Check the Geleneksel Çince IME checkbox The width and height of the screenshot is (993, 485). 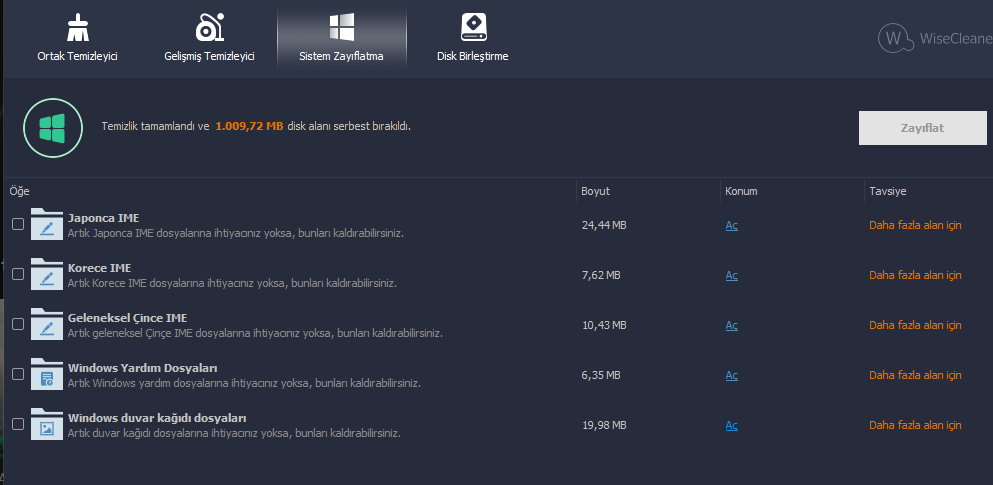(x=18, y=324)
